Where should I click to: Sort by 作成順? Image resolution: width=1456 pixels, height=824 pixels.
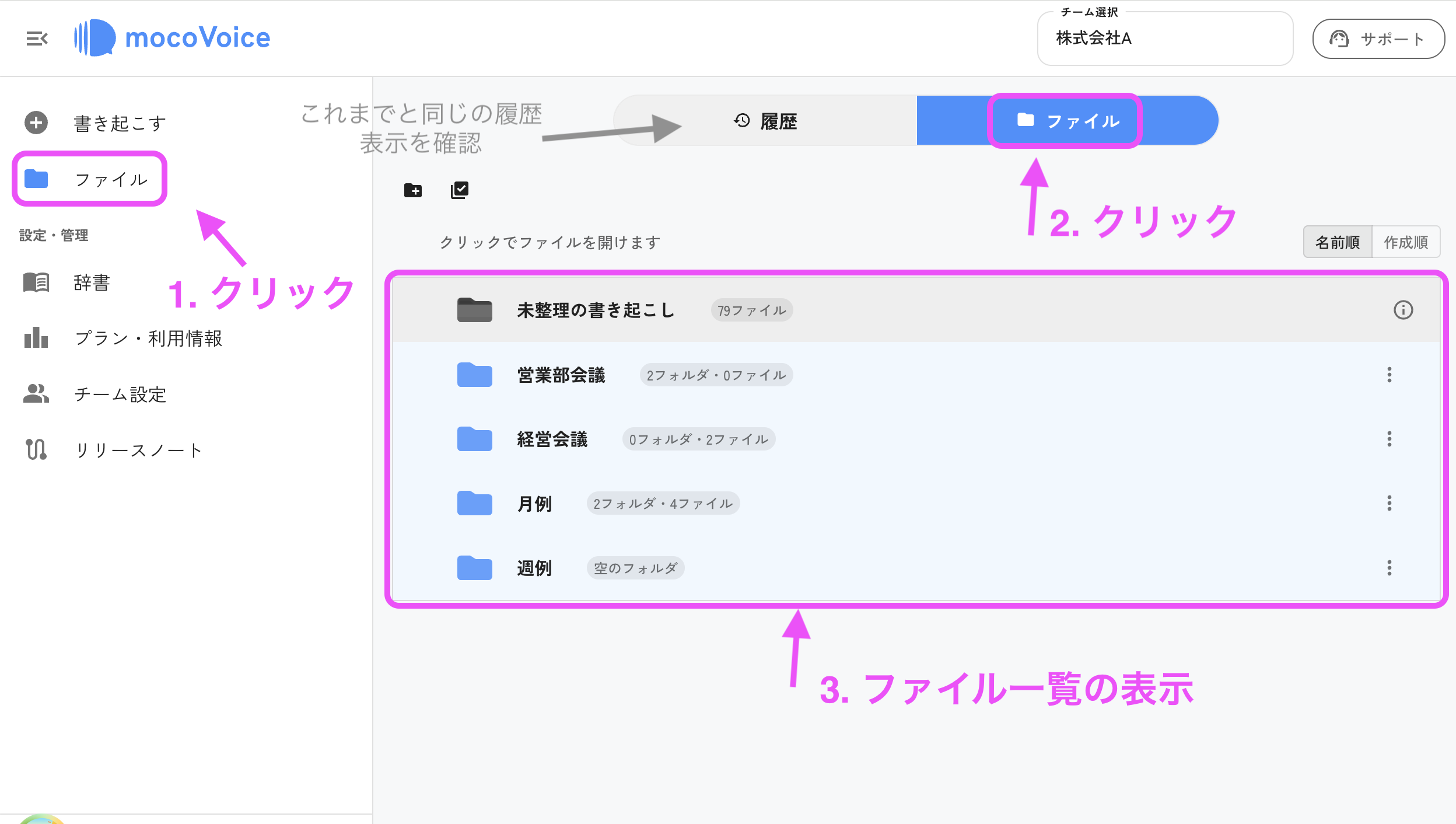(x=1406, y=242)
